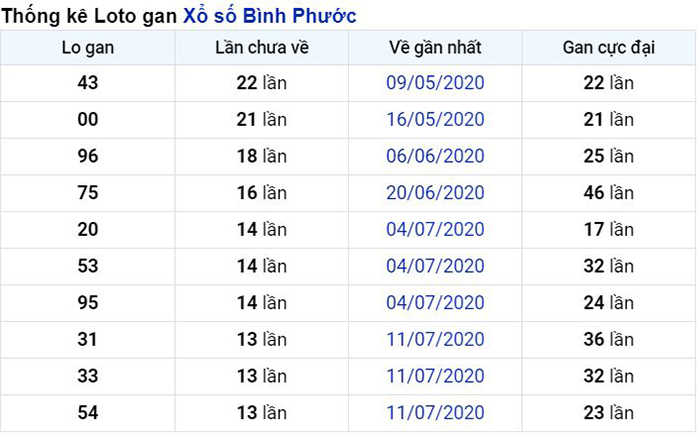Click 11/07/2020 date in row 31
700x435 pixels.
(435, 340)
